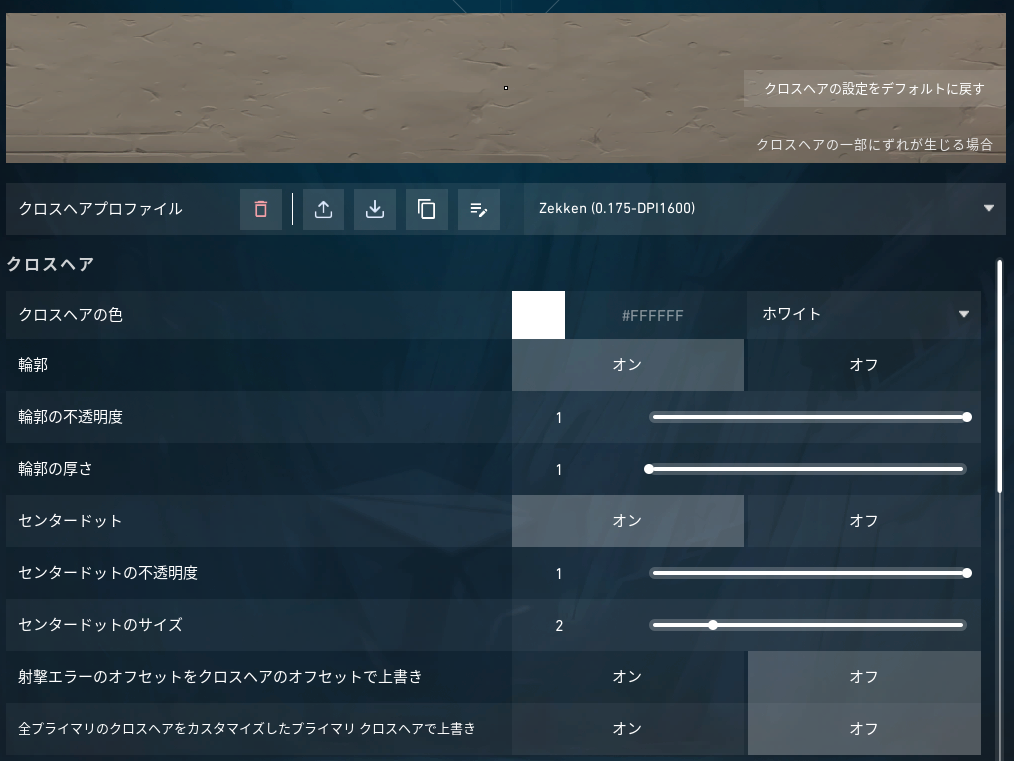Screen dimensions: 1014x761
Task: Click the white crosshair color swatch
Action: pyautogui.click(x=538, y=315)
